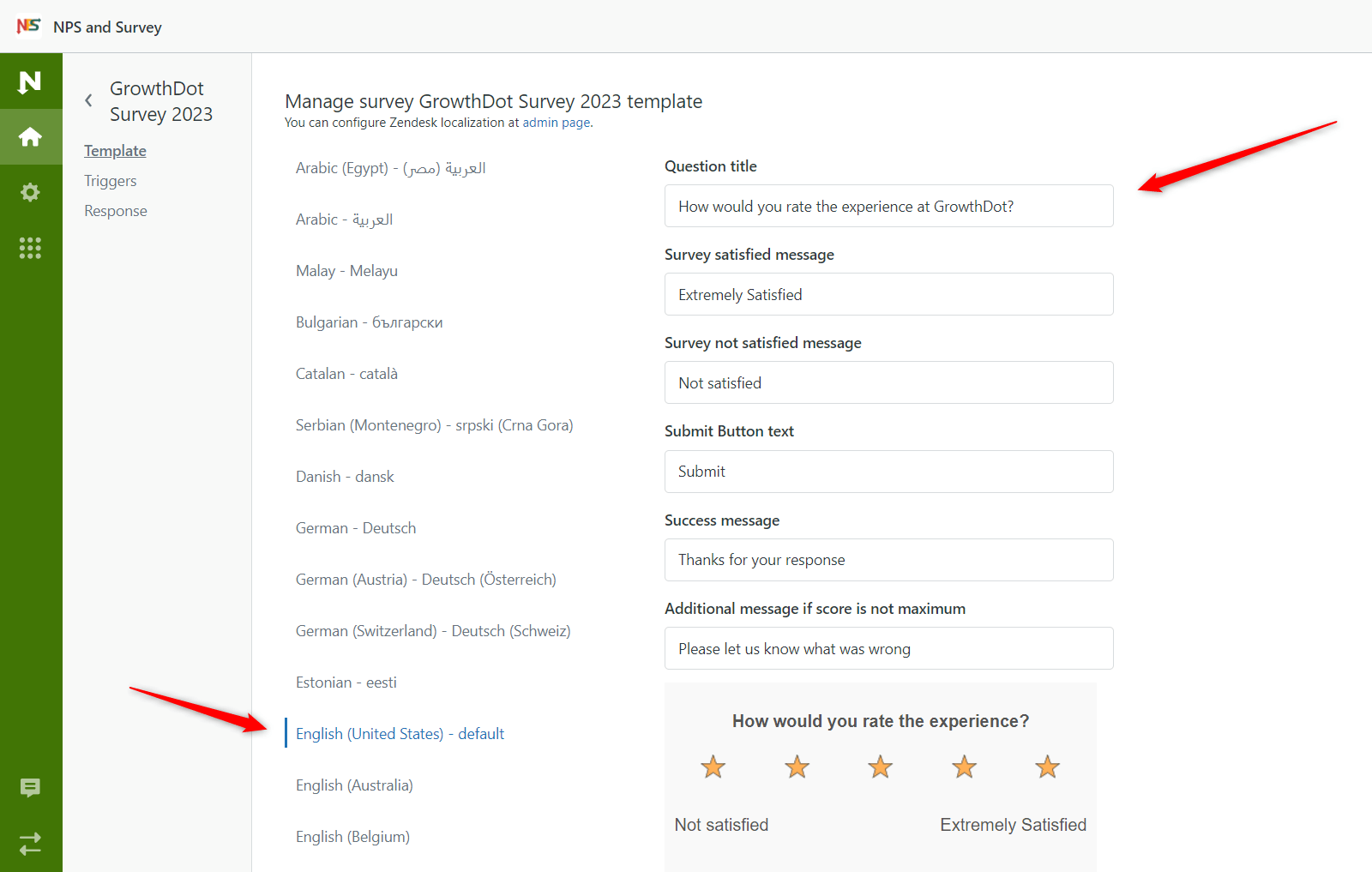Image resolution: width=1372 pixels, height=872 pixels.
Task: Select the Catalan - català language
Action: [346, 374]
